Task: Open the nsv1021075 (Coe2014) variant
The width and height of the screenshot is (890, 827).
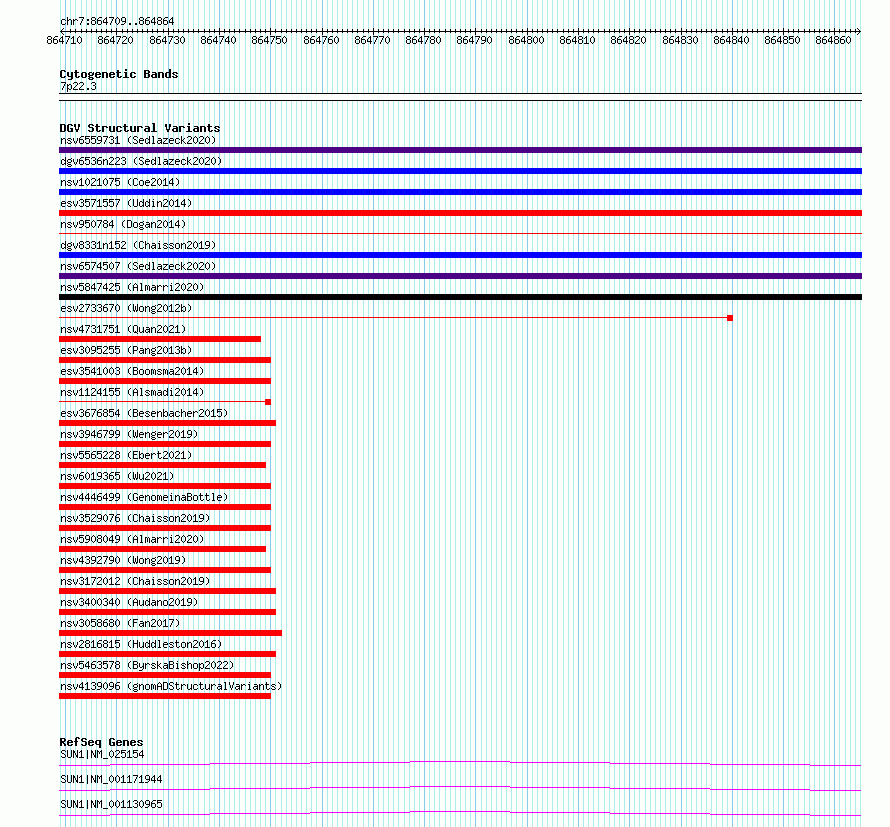Action: (x=120, y=182)
